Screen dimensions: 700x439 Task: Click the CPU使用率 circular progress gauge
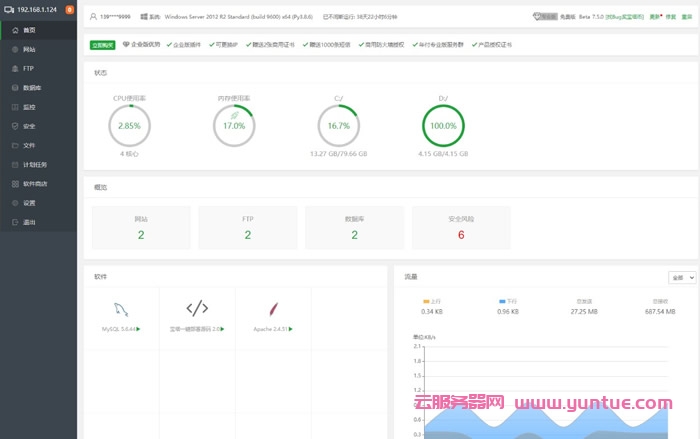tap(129, 126)
